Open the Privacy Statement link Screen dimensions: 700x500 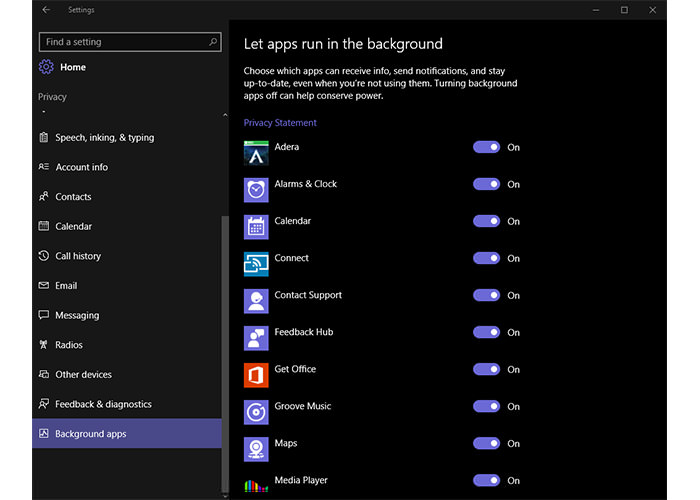[x=280, y=123]
